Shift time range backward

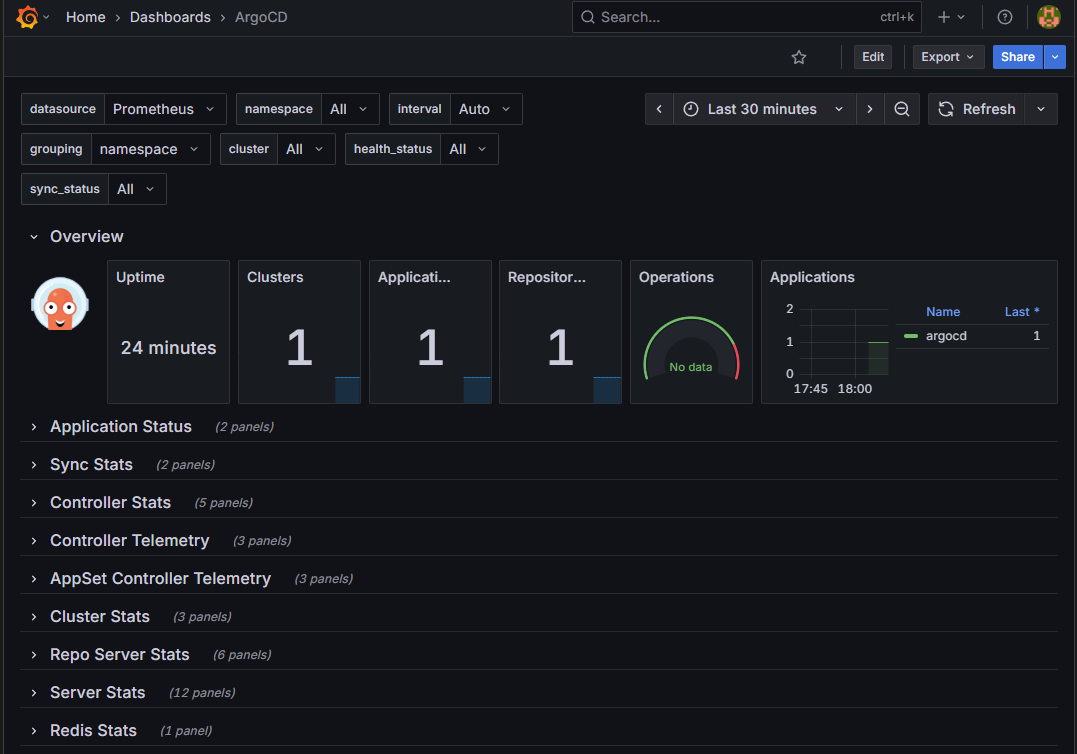coord(659,109)
